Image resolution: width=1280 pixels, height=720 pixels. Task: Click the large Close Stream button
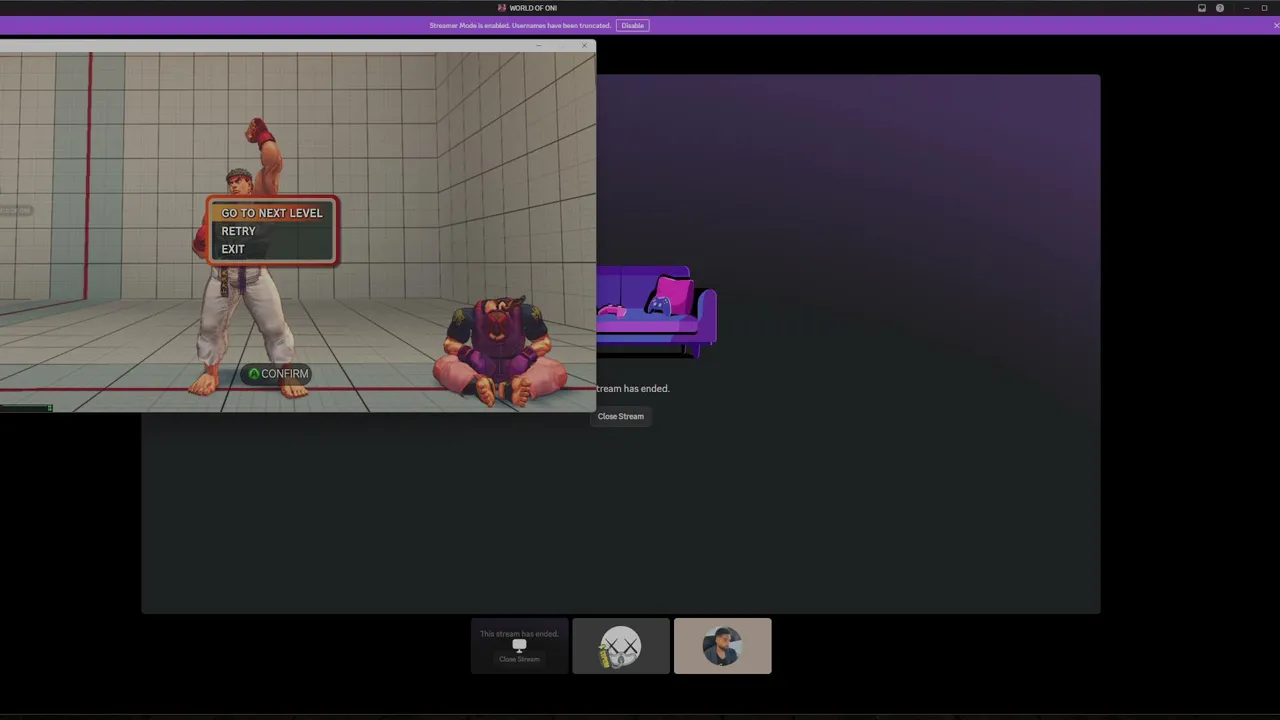pyautogui.click(x=621, y=416)
